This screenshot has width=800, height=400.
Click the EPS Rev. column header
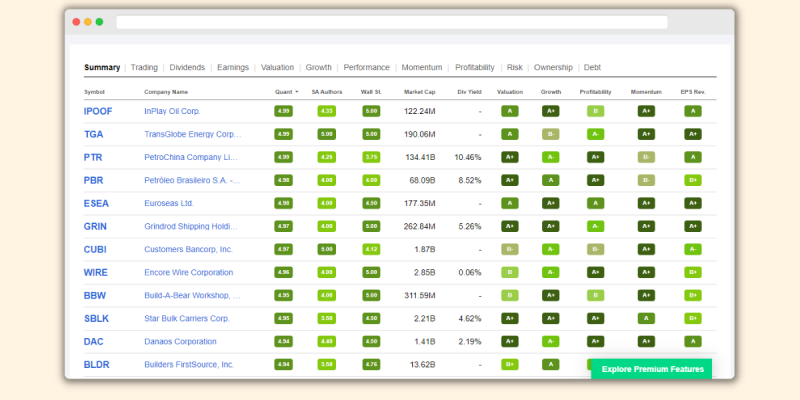pyautogui.click(x=693, y=92)
